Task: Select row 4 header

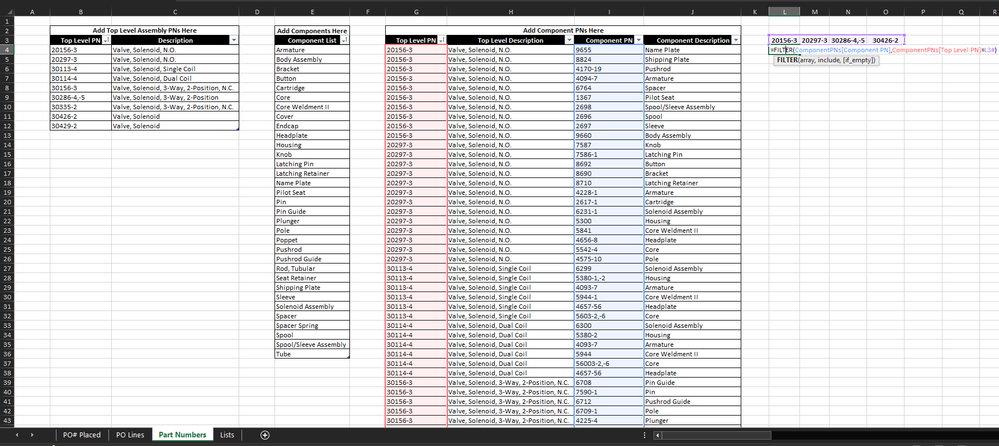Action: (7, 50)
